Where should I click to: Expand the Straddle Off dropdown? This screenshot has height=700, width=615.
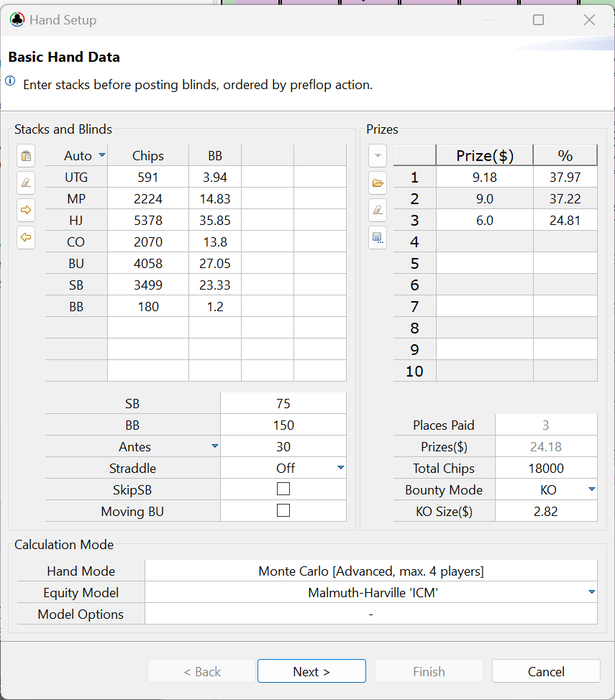coord(341,467)
